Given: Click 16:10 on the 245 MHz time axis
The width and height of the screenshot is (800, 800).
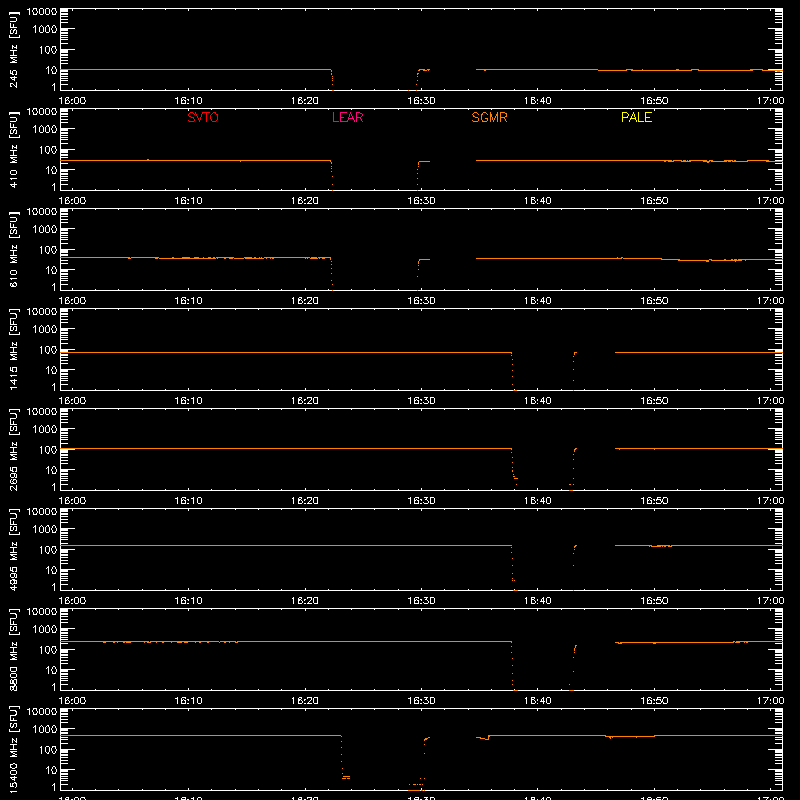Looking at the screenshot, I should pyautogui.click(x=188, y=101).
